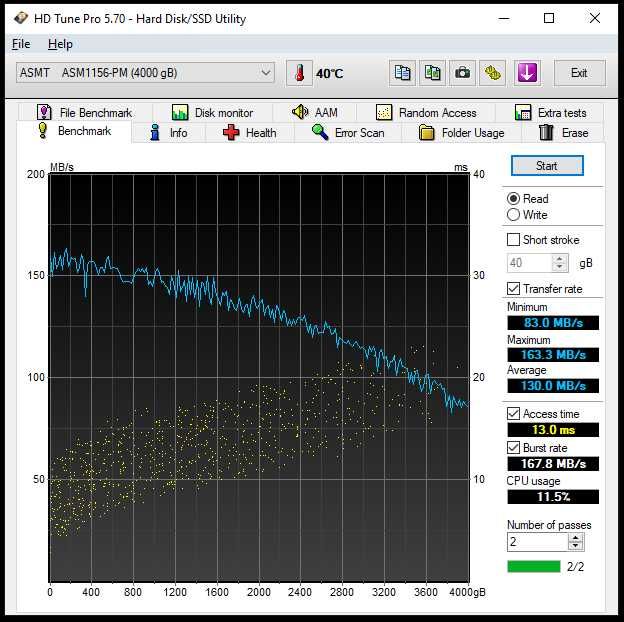Enable the Short stroke checkbox
The image size is (624, 622).
point(514,240)
